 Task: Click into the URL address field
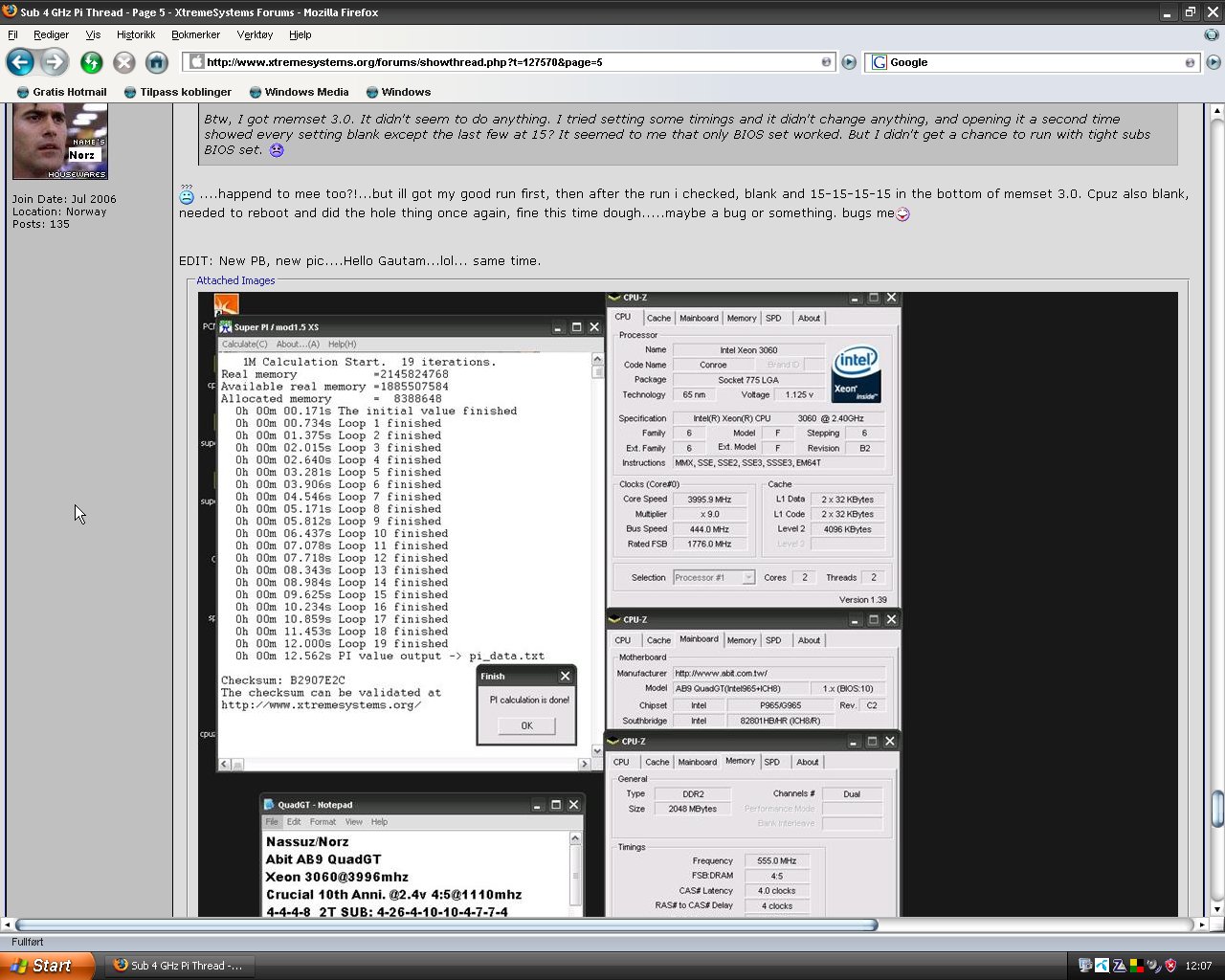coord(511,62)
